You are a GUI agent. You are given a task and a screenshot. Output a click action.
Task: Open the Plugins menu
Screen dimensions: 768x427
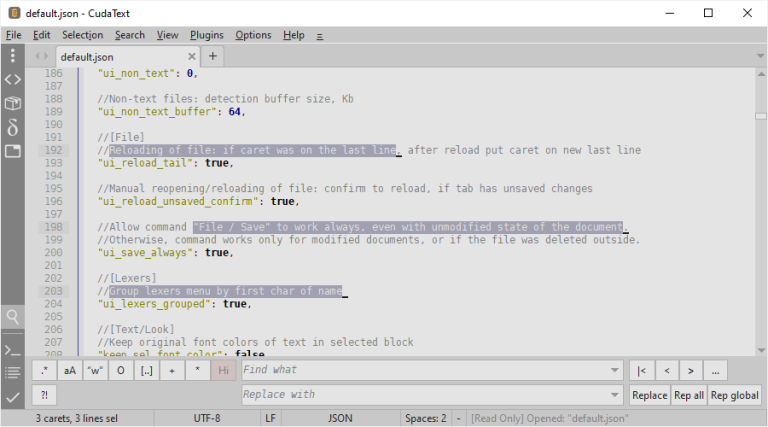pos(207,35)
